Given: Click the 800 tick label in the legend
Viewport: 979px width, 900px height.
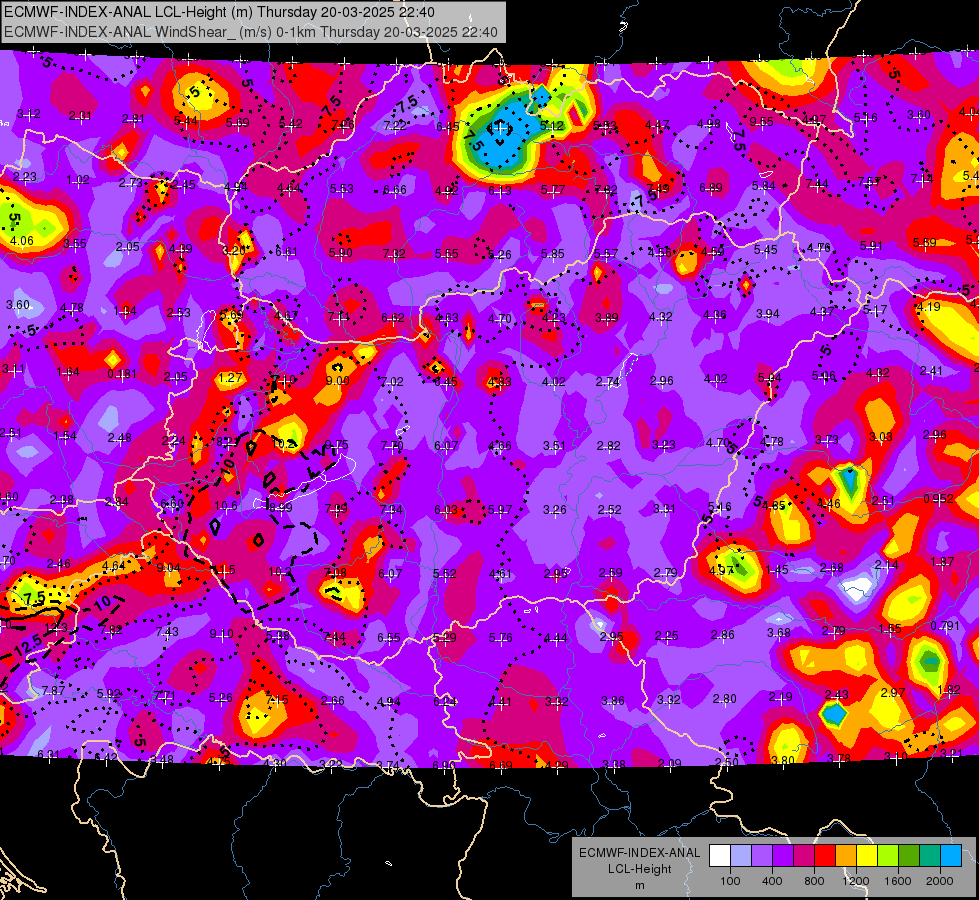Looking at the screenshot, I should 814,881.
